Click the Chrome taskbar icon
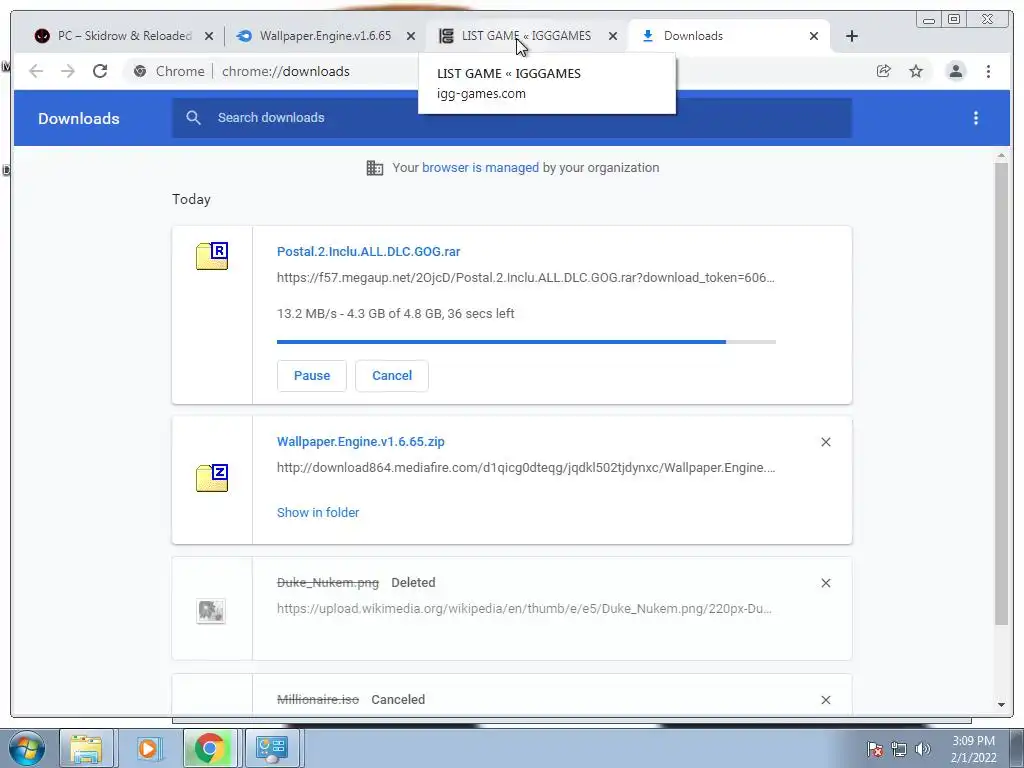Image resolution: width=1024 pixels, height=768 pixels. coord(210,748)
